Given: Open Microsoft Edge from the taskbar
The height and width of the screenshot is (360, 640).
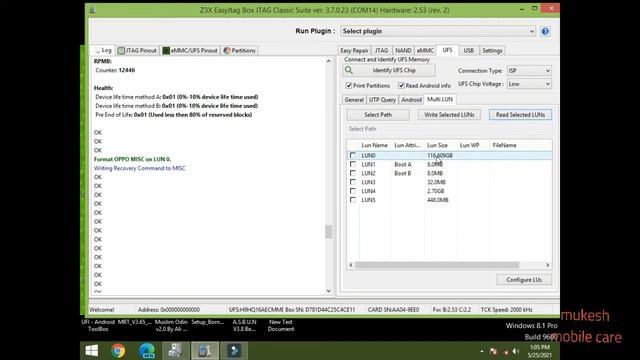Looking at the screenshot, I should (147, 351).
